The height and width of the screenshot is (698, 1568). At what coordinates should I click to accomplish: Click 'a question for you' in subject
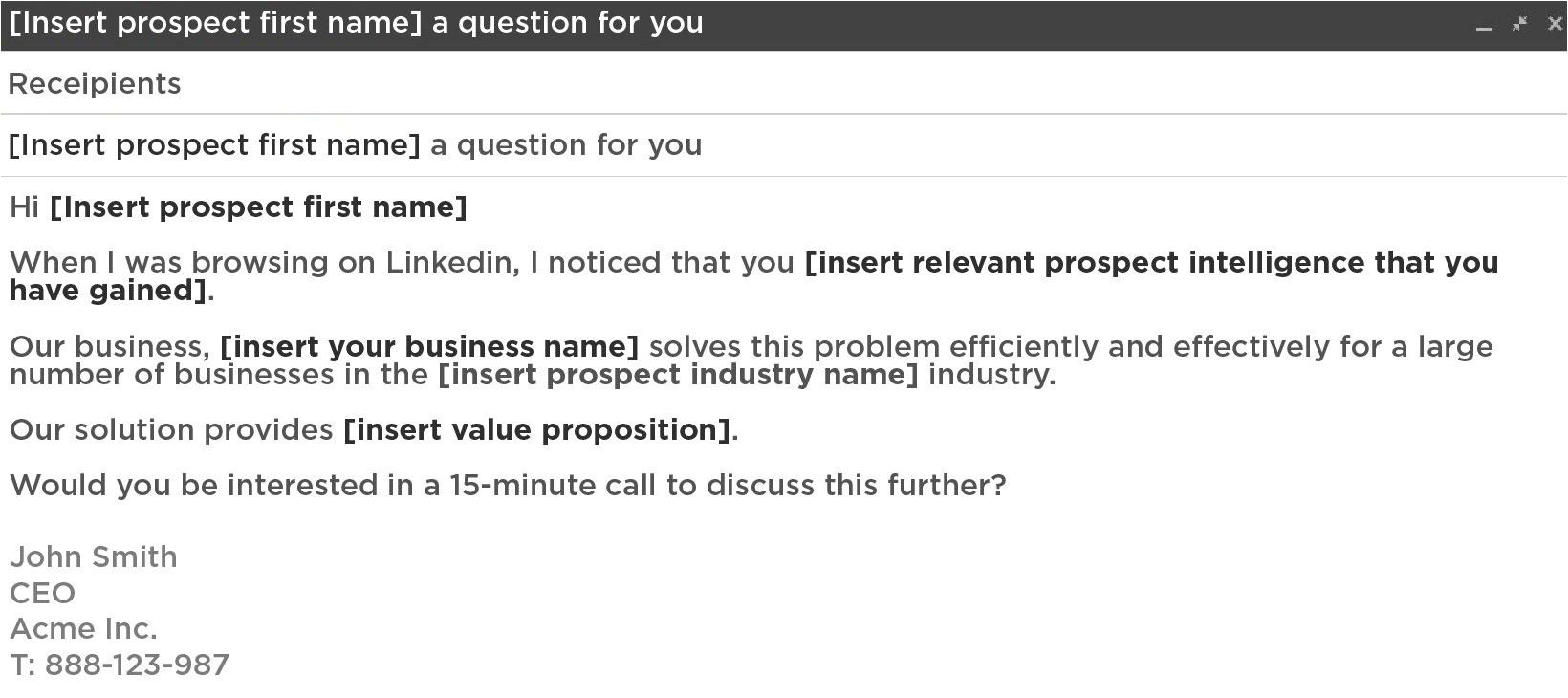pos(566,145)
